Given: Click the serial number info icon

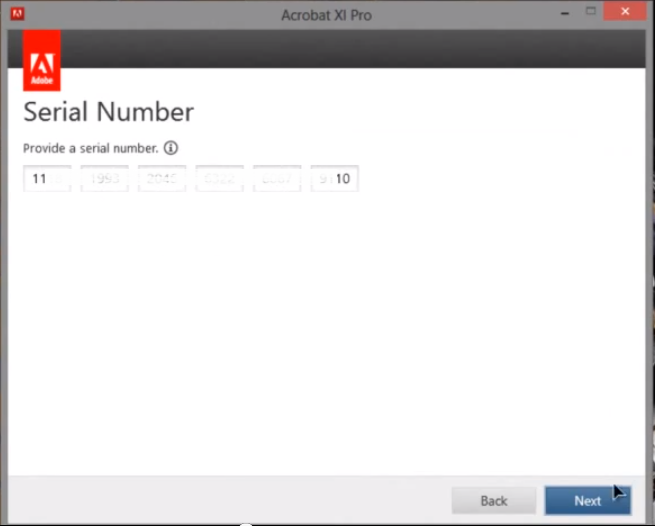Looking at the screenshot, I should 170,148.
